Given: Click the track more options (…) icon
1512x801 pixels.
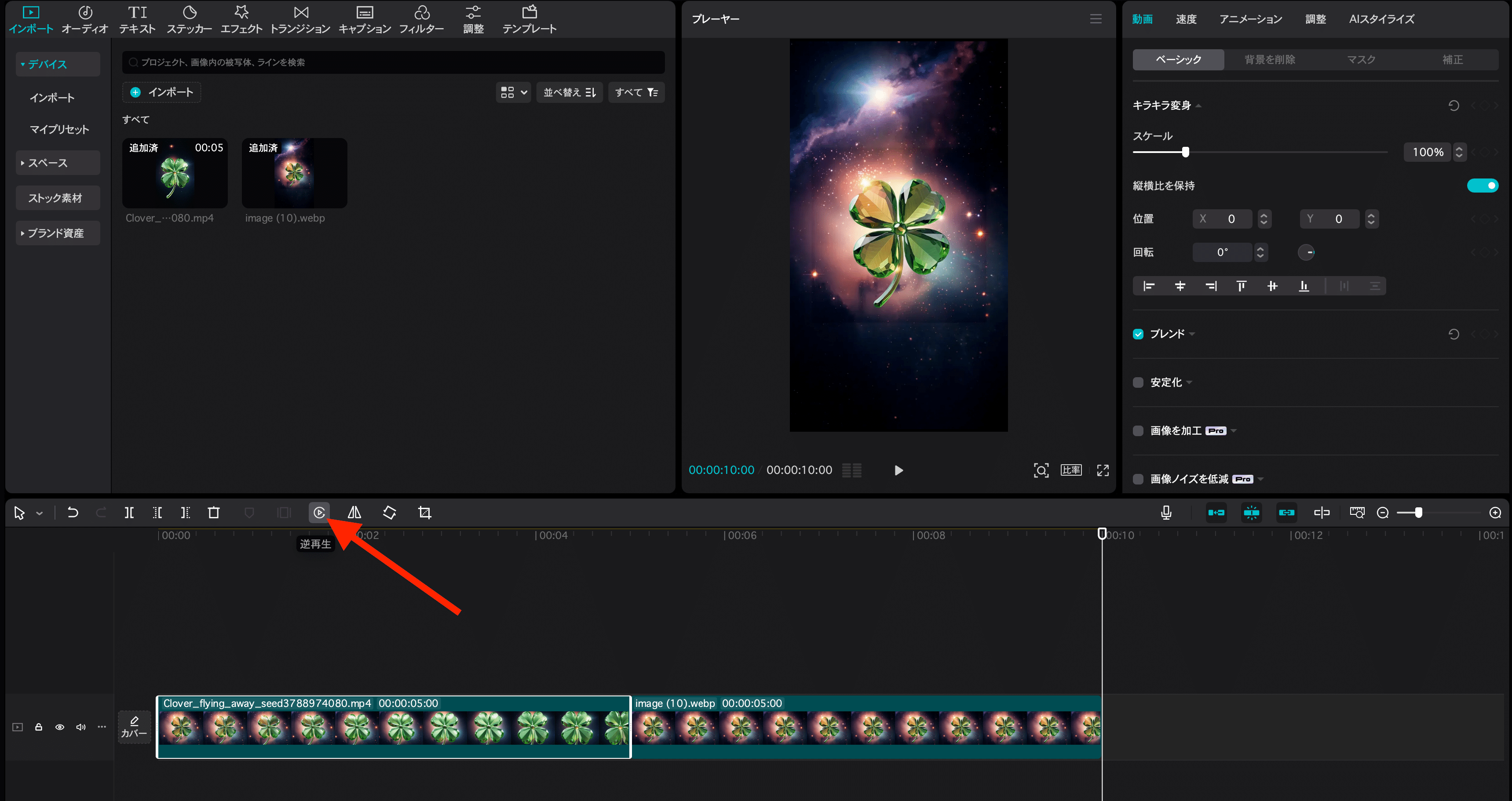Looking at the screenshot, I should 102,726.
